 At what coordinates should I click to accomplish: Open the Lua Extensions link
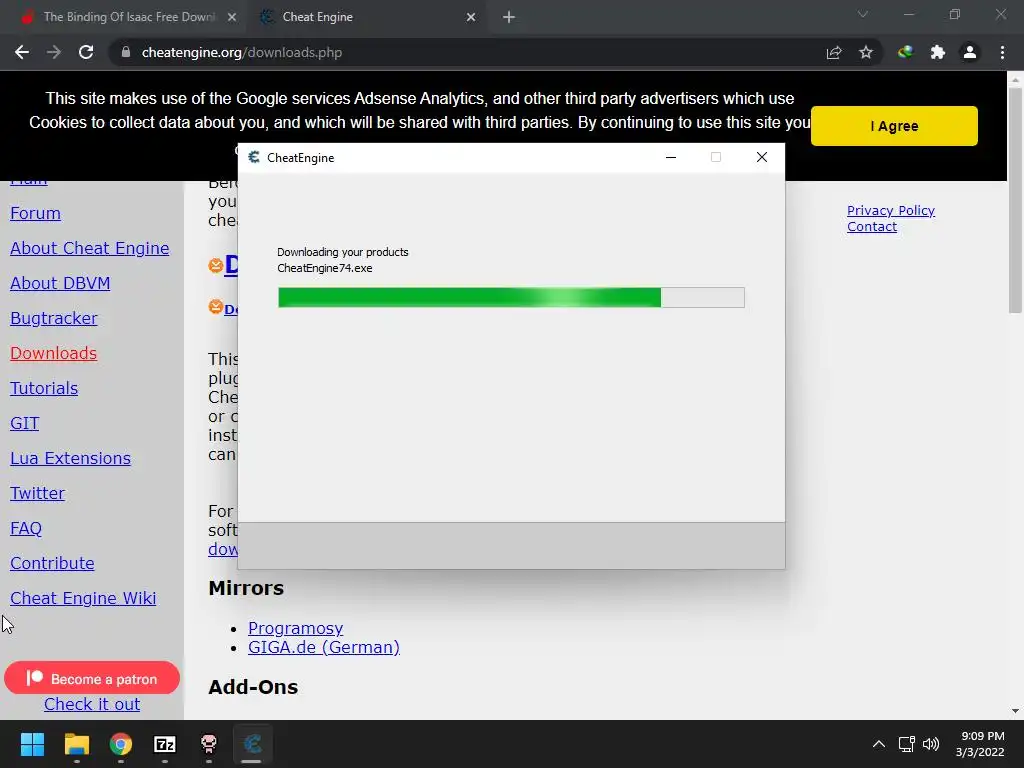[x=71, y=458]
